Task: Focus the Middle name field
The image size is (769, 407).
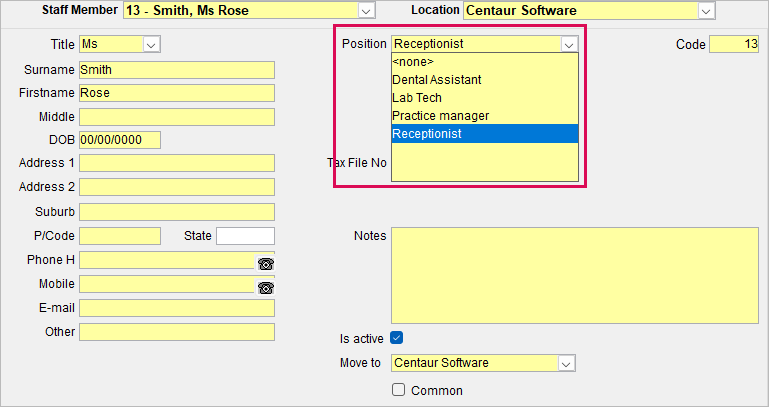Action: click(x=177, y=117)
